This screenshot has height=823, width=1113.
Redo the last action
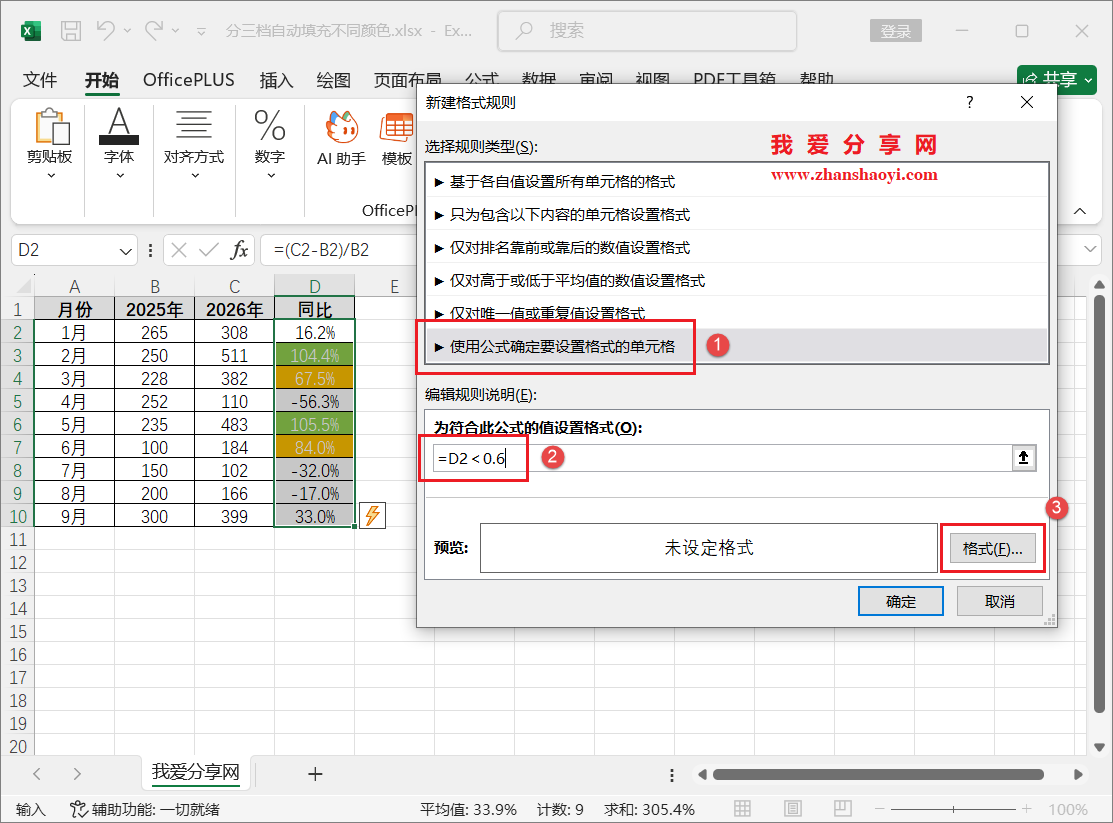pyautogui.click(x=153, y=31)
